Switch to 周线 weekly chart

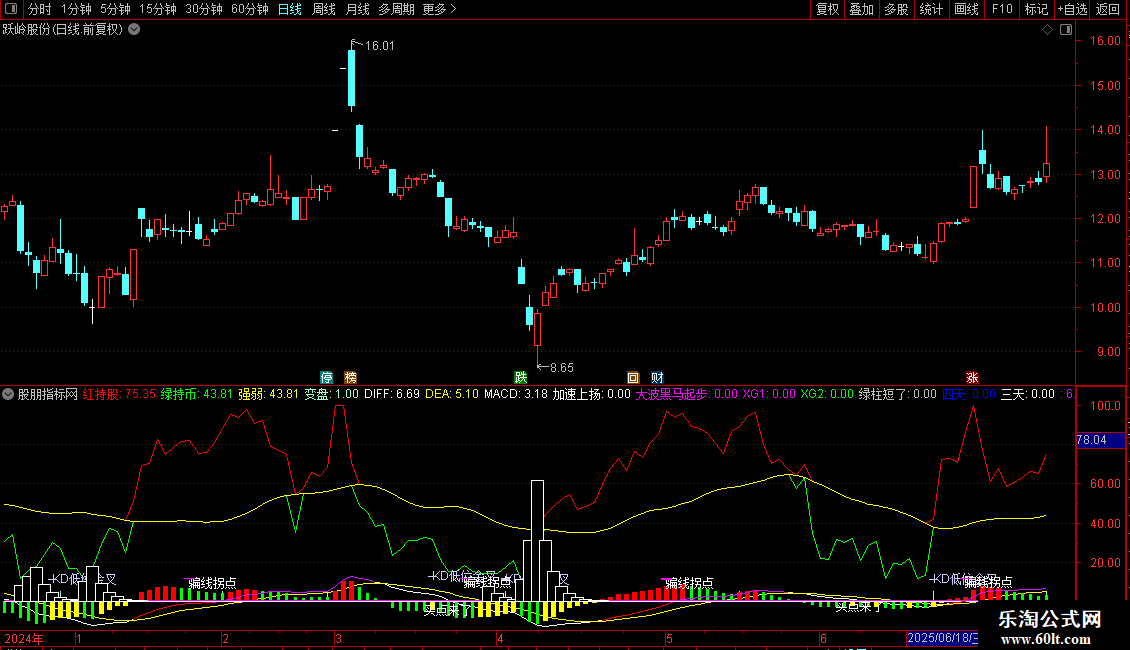point(324,9)
